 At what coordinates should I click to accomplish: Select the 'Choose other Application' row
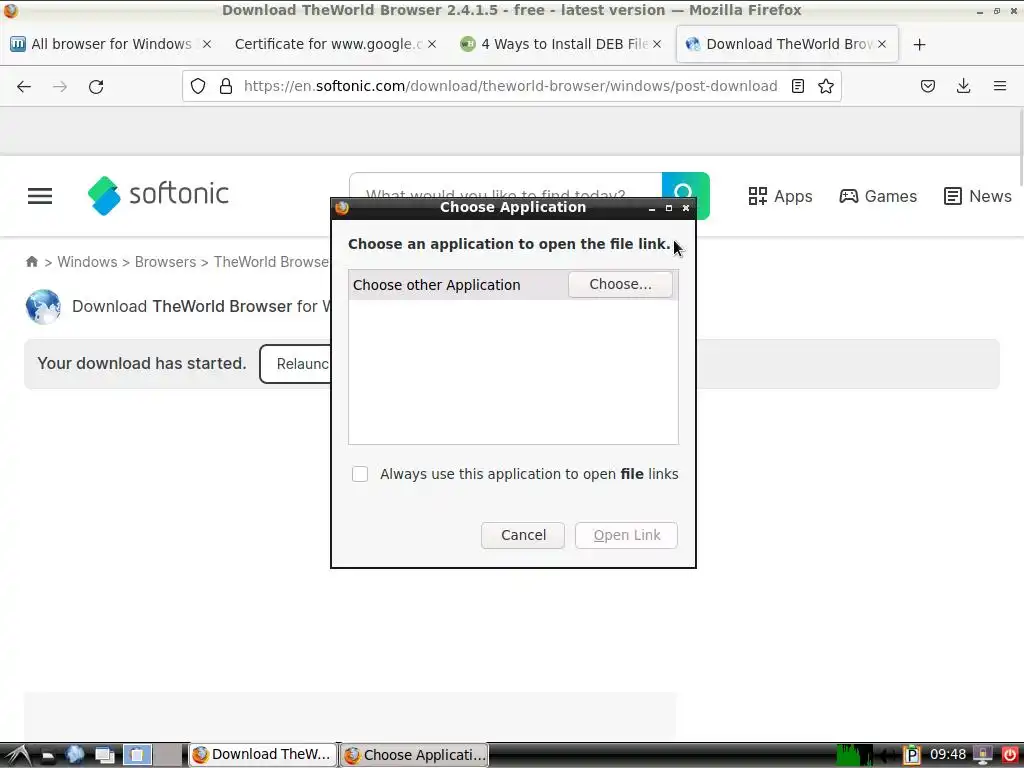513,285
